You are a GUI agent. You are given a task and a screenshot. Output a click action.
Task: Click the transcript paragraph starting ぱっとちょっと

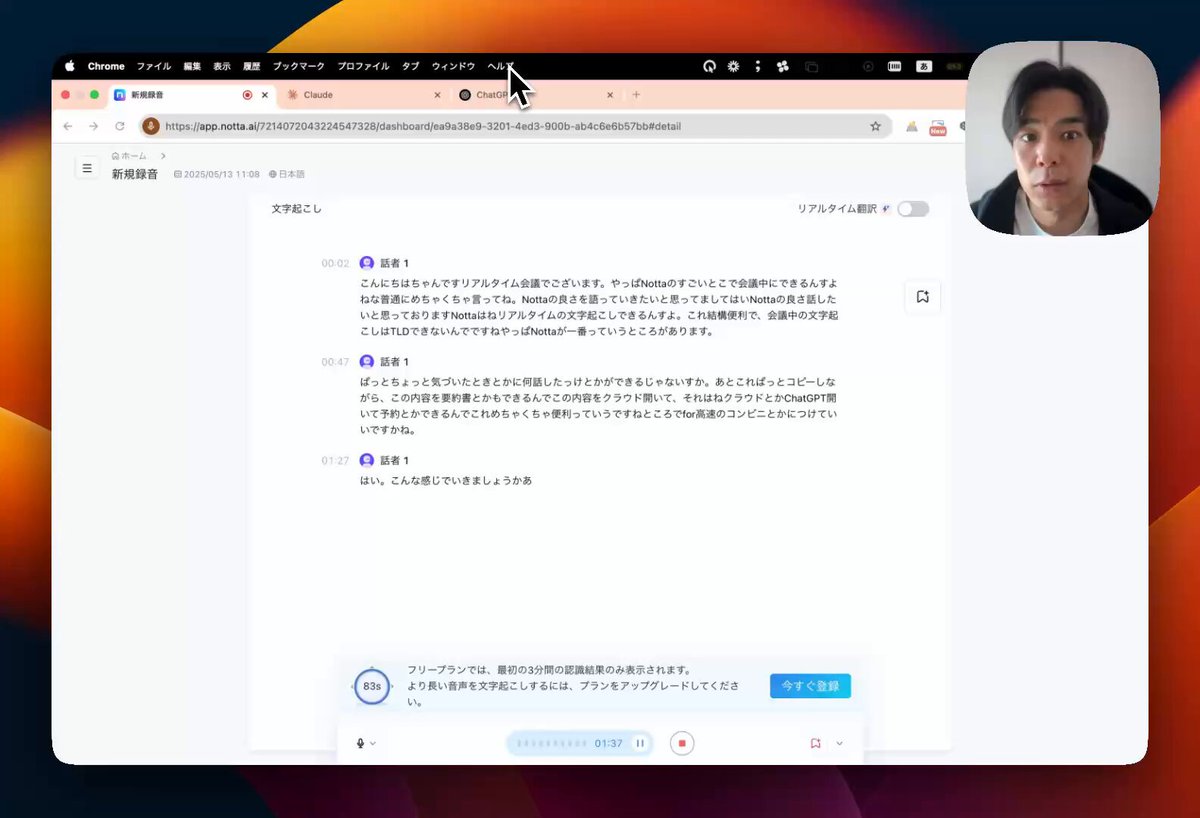599,406
